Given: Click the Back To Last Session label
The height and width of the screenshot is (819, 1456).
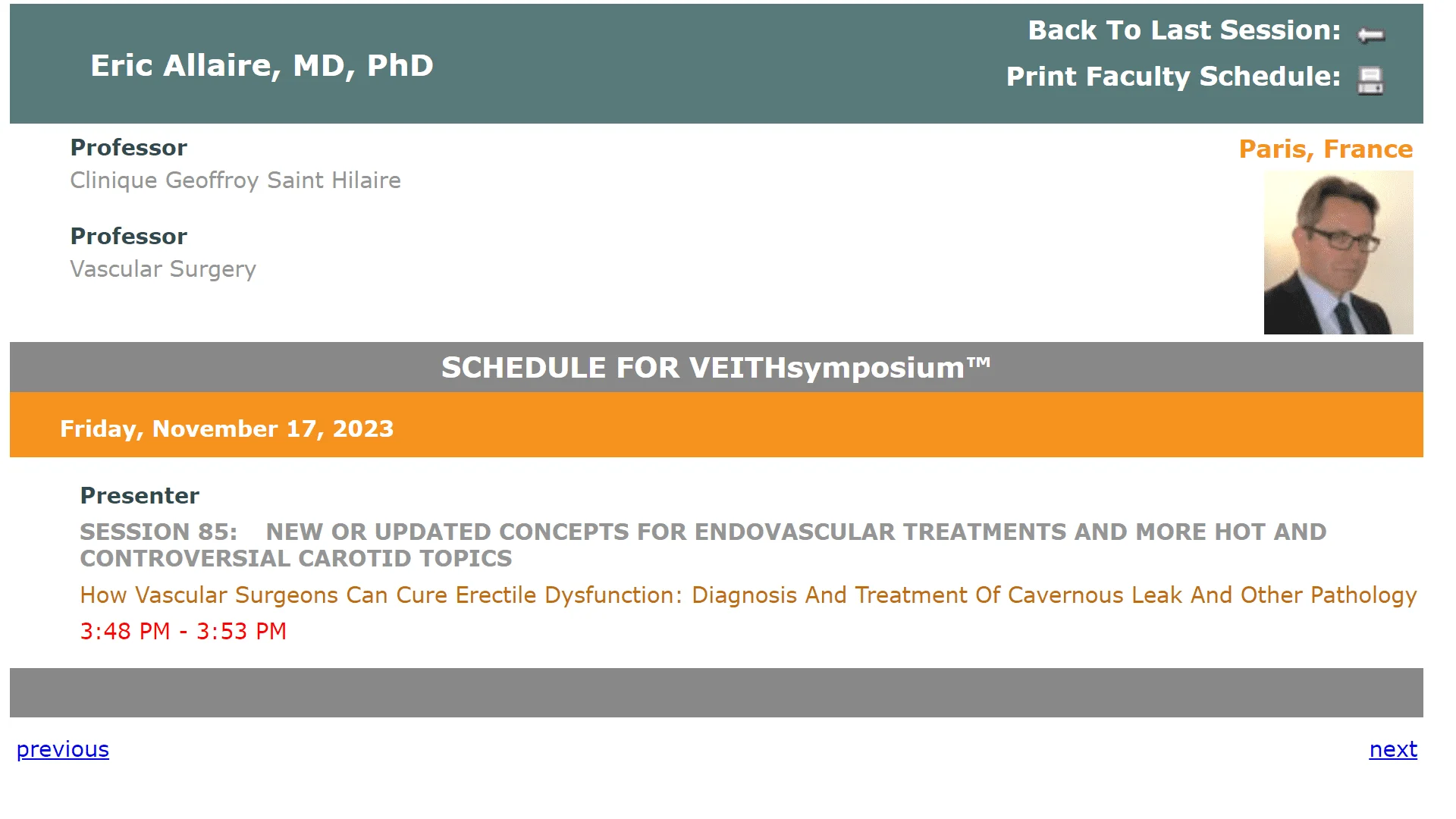Looking at the screenshot, I should [x=1184, y=30].
